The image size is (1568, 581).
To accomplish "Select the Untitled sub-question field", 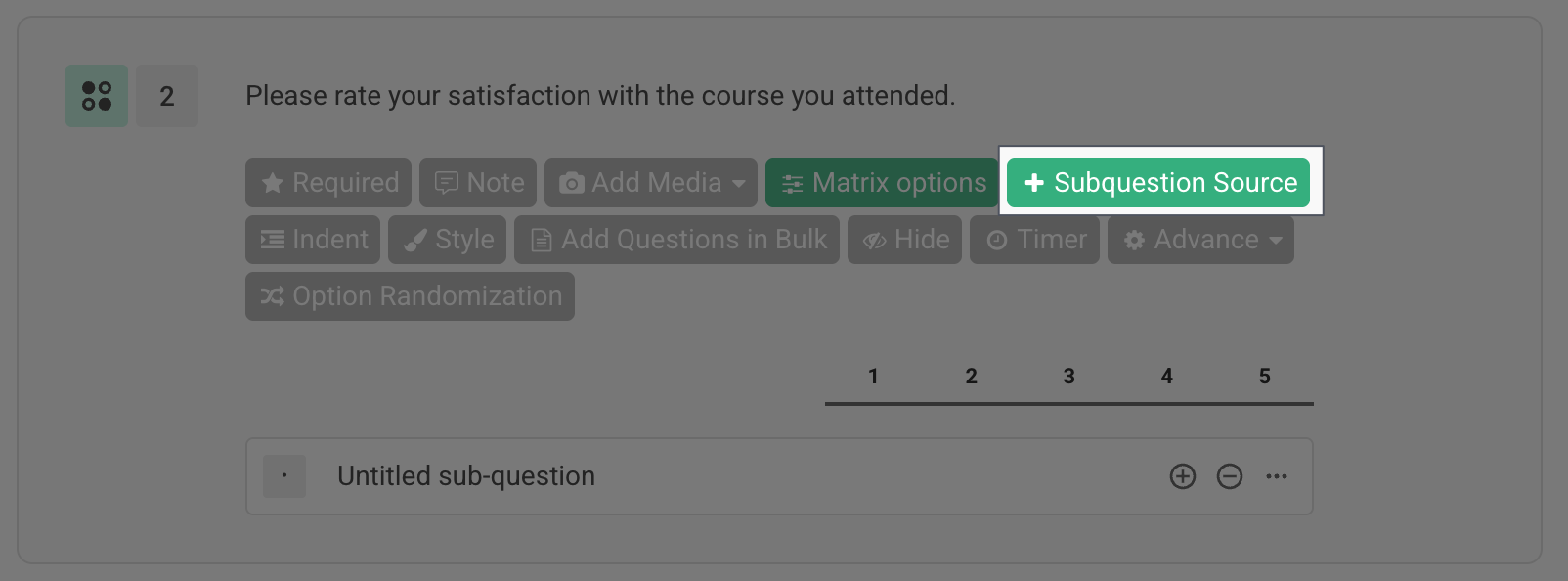I will (465, 476).
